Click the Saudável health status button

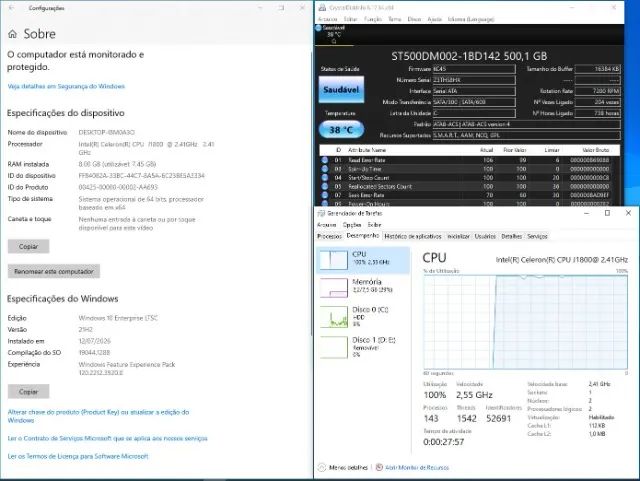tap(341, 89)
